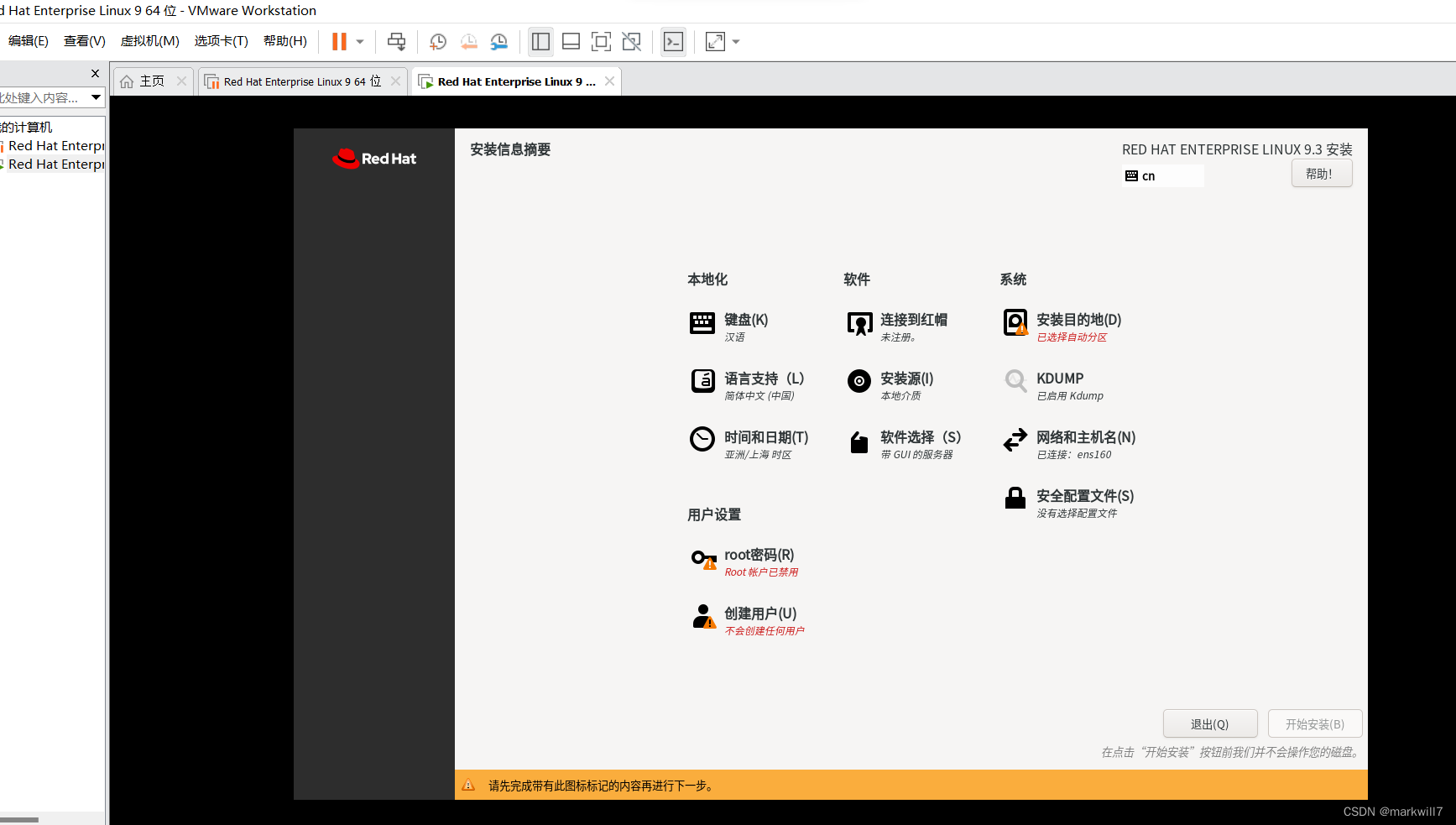Close the Red Hat Enterprise Linux 9 64 位 tab
Viewport: 1456px width, 825px height.
point(396,81)
